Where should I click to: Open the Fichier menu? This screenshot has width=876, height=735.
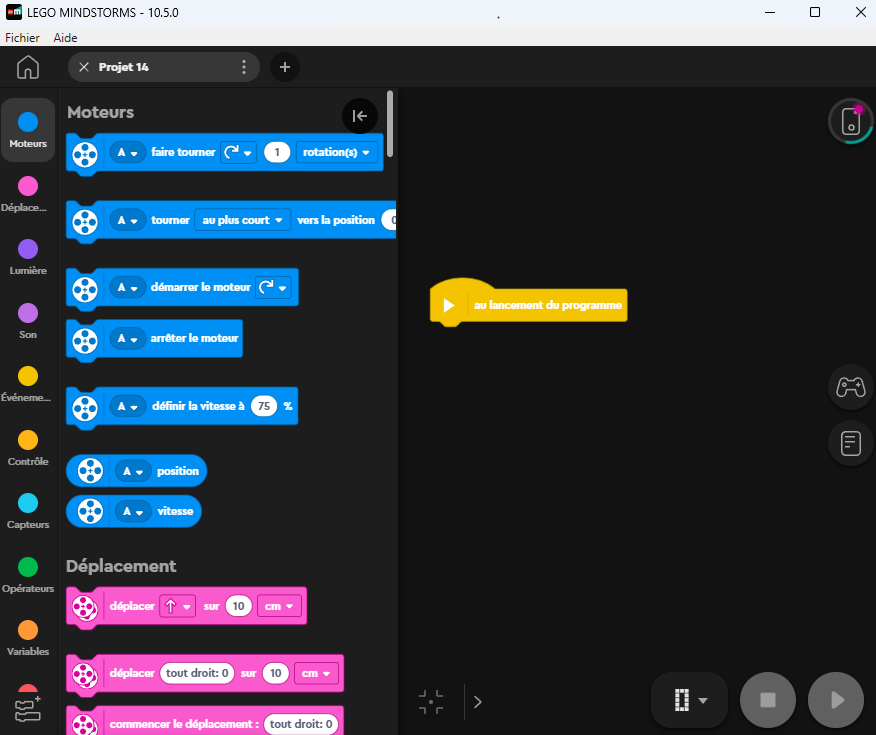[x=22, y=37]
